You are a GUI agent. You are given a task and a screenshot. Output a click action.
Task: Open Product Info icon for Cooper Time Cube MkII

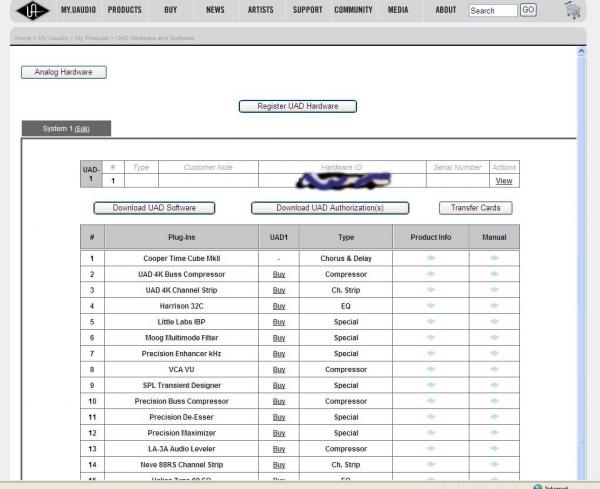click(x=431, y=258)
